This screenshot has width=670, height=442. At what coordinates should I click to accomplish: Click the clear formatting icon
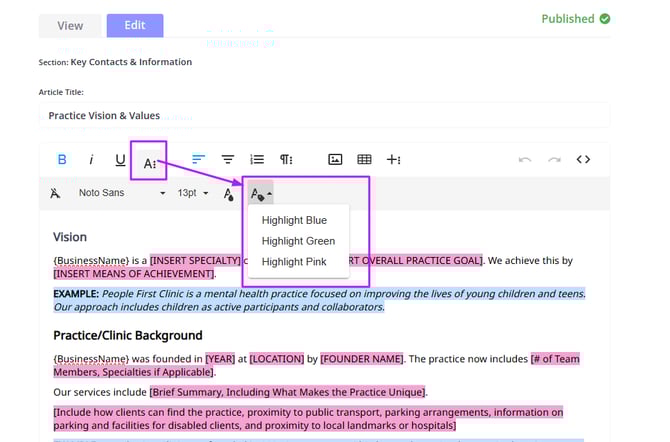click(55, 193)
